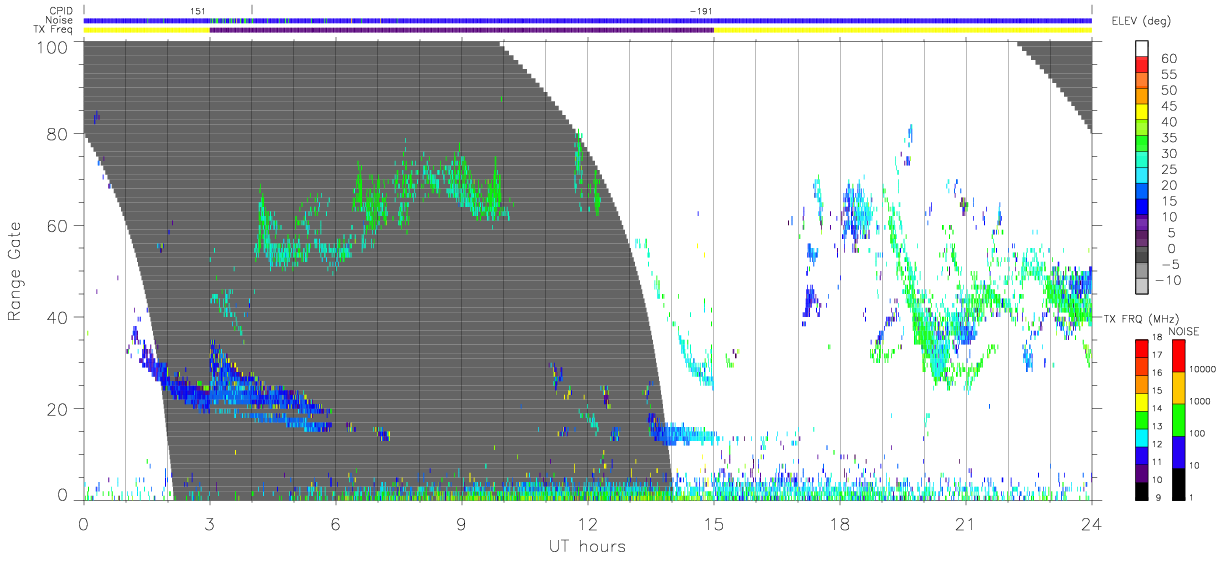1228x567 pixels.
Task: Click the CPID value '-191'
Action: click(700, 11)
